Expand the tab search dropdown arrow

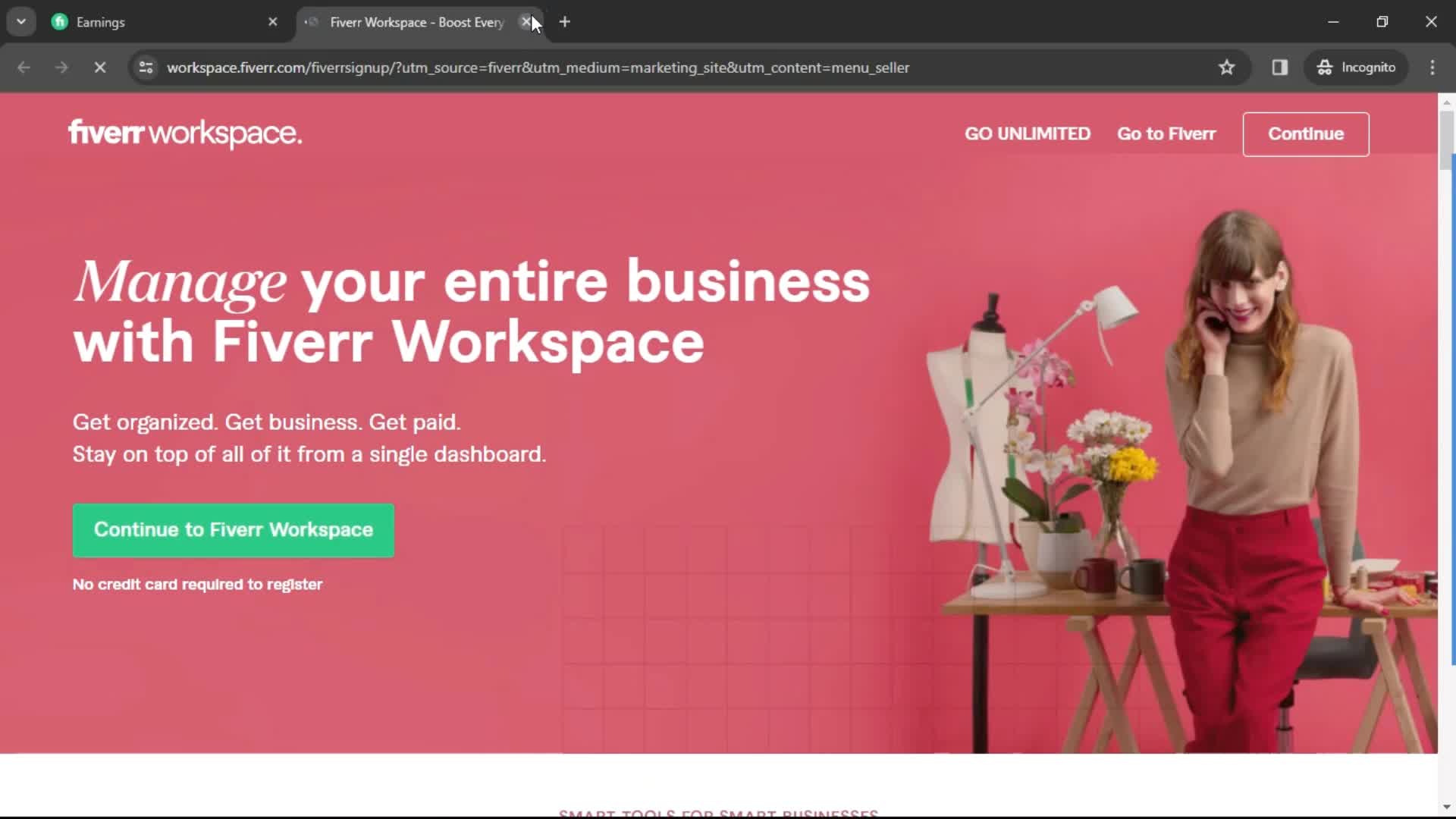[21, 22]
